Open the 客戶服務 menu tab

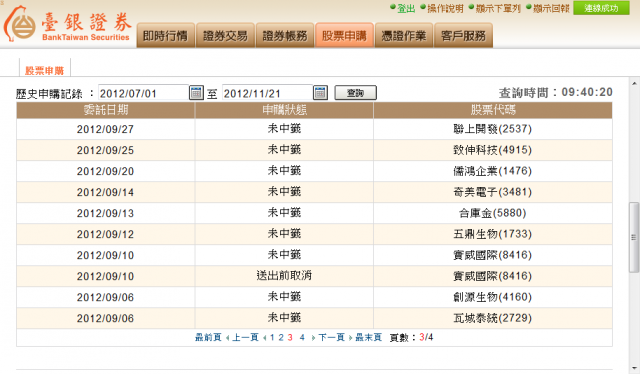point(463,36)
